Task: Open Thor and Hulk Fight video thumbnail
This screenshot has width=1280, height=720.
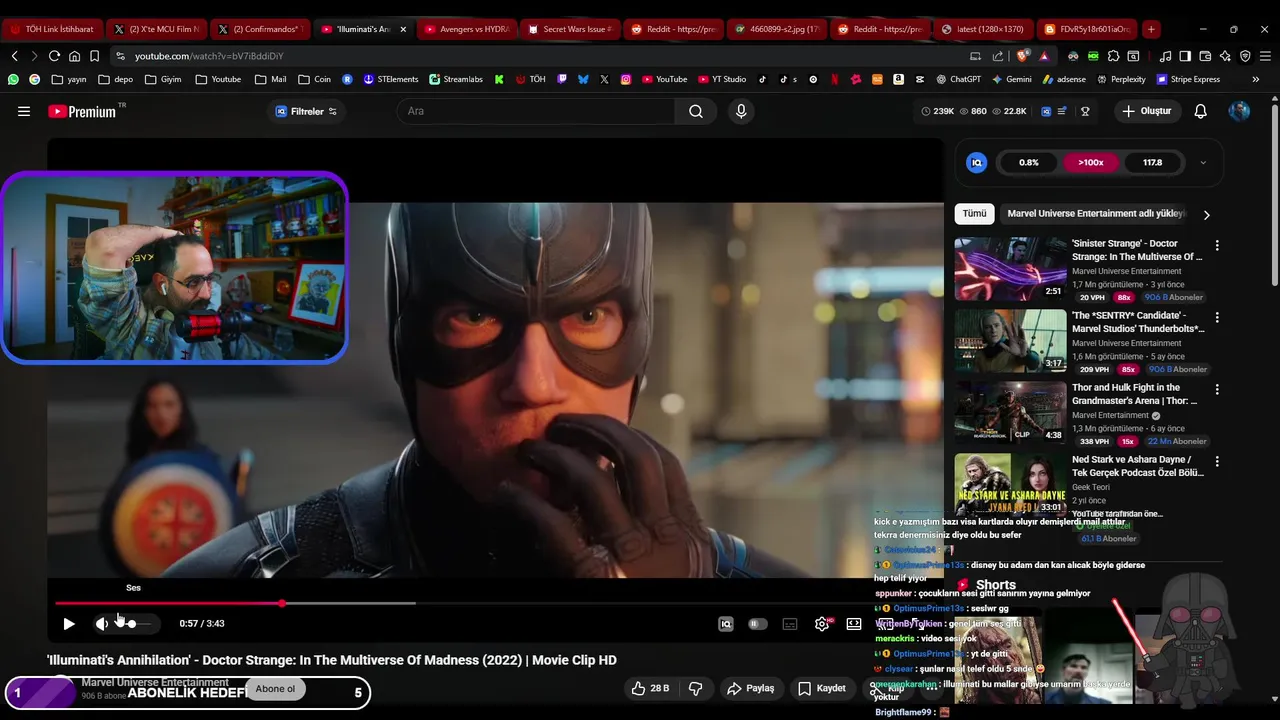Action: tap(1010, 412)
